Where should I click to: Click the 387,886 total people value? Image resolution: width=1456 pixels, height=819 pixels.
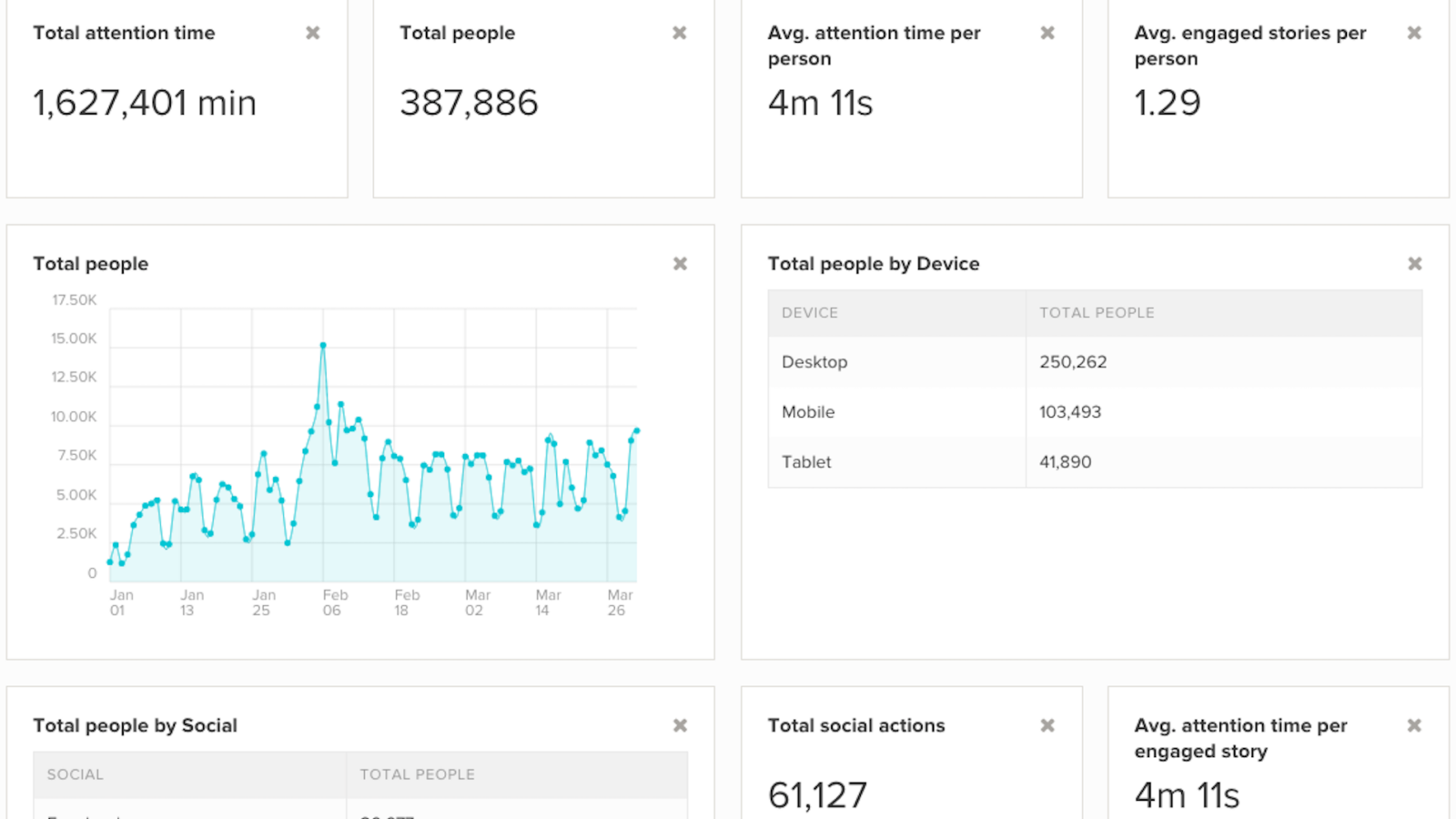[x=469, y=103]
